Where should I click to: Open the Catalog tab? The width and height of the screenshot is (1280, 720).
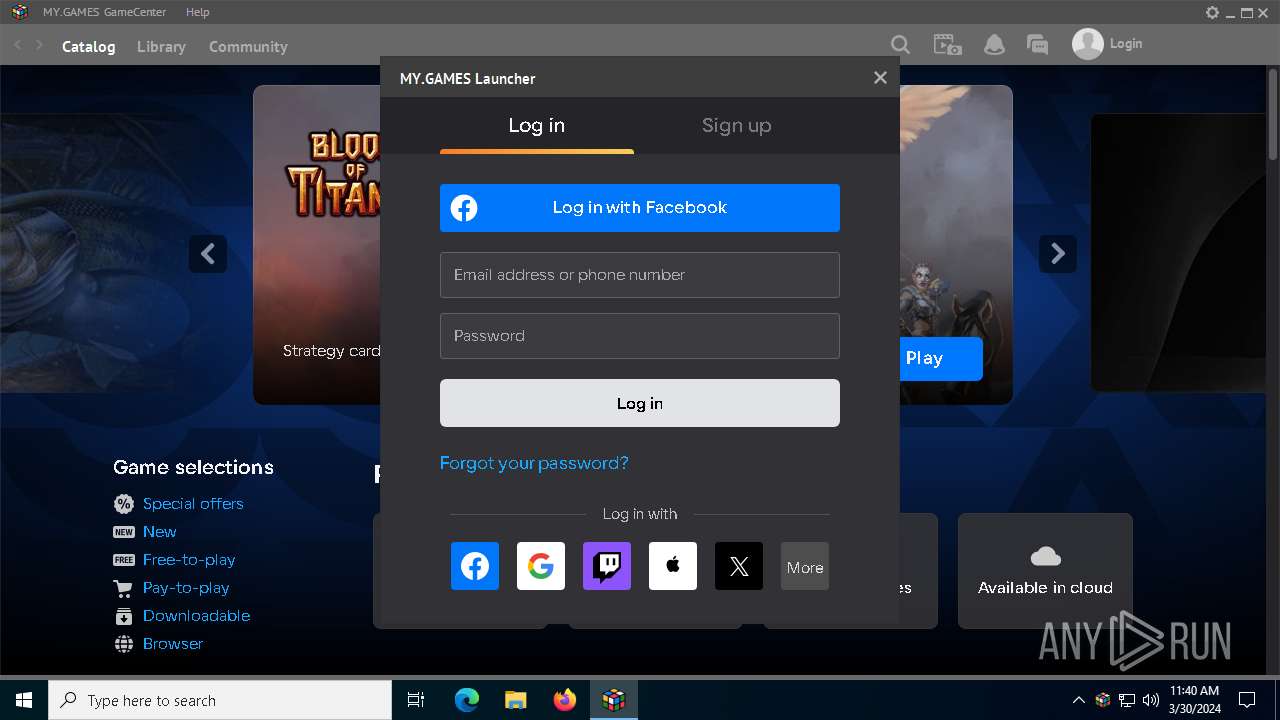(x=89, y=46)
